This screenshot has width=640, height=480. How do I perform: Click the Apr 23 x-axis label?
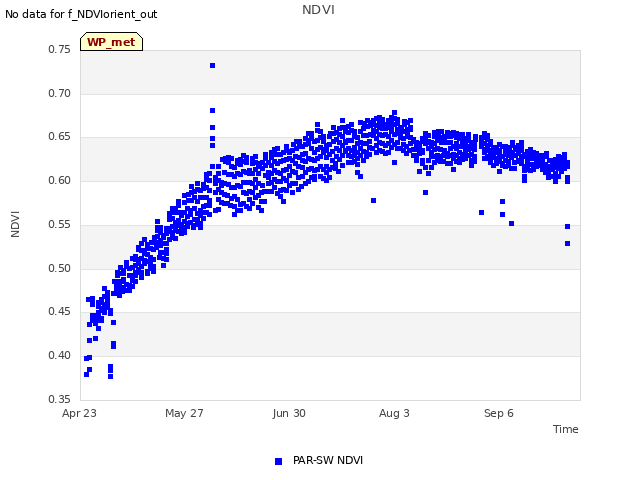(x=79, y=413)
